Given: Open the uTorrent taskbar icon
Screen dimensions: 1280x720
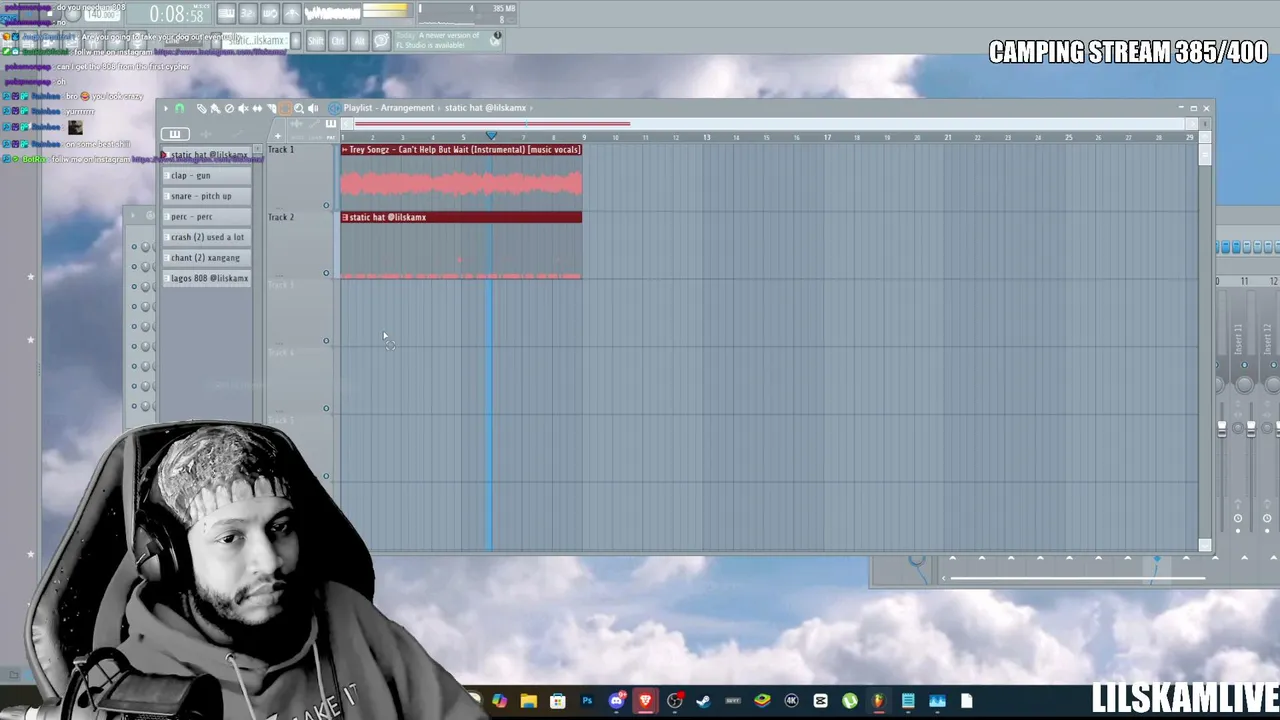Looking at the screenshot, I should coord(849,701).
